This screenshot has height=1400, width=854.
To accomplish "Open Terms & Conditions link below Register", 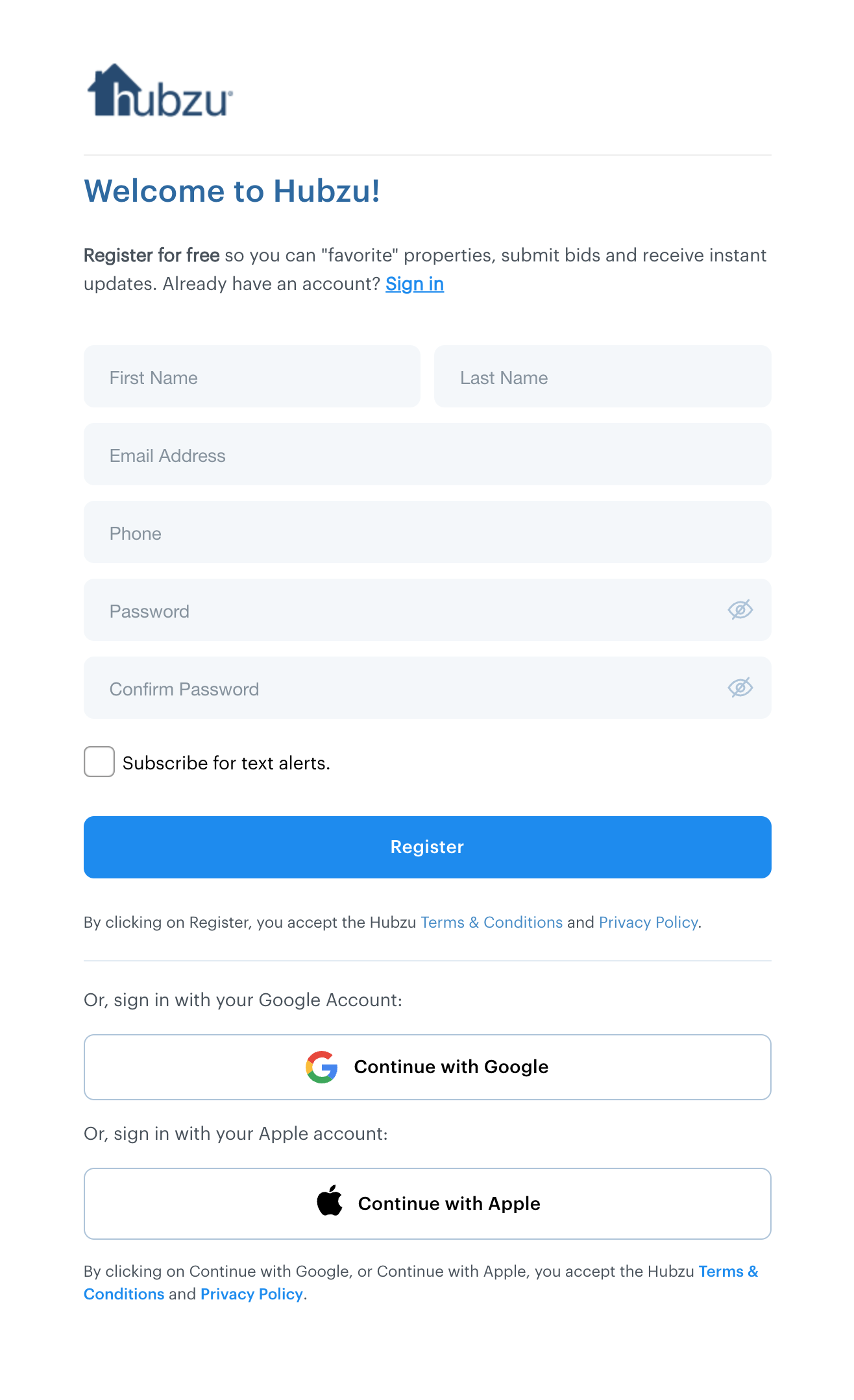I will (x=491, y=923).
